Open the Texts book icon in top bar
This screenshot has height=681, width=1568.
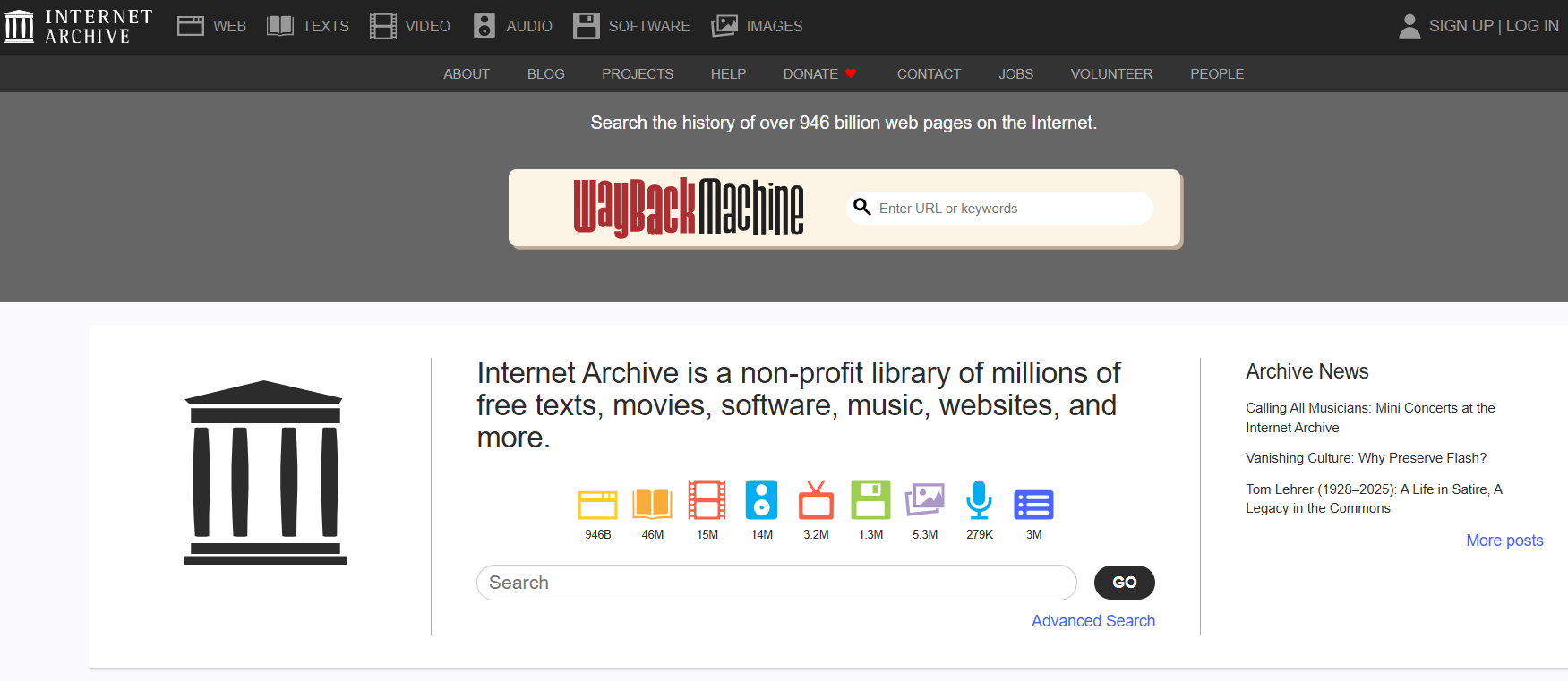tap(280, 26)
